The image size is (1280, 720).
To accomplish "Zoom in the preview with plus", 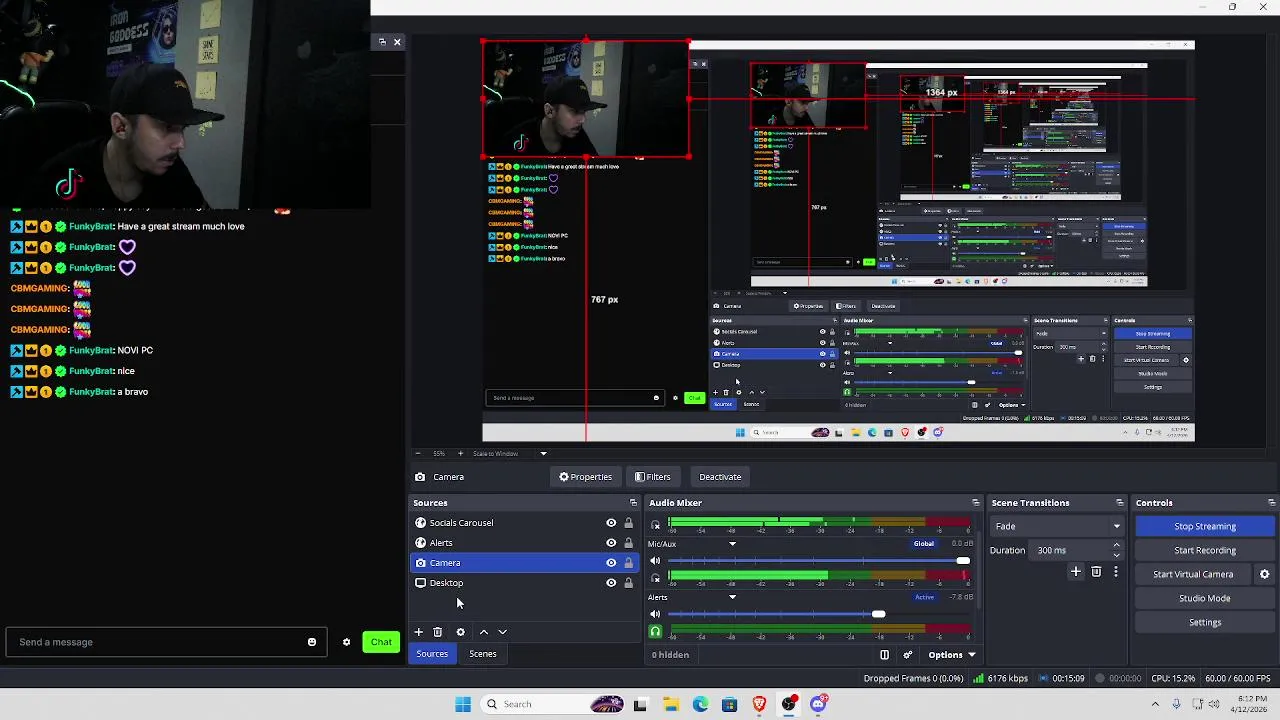I will [x=460, y=454].
